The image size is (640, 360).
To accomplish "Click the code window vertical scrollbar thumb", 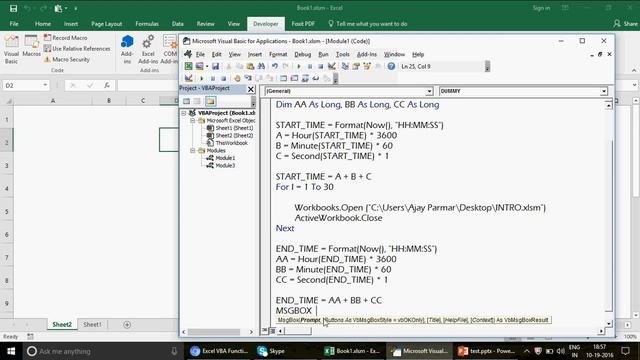I will click(x=609, y=226).
